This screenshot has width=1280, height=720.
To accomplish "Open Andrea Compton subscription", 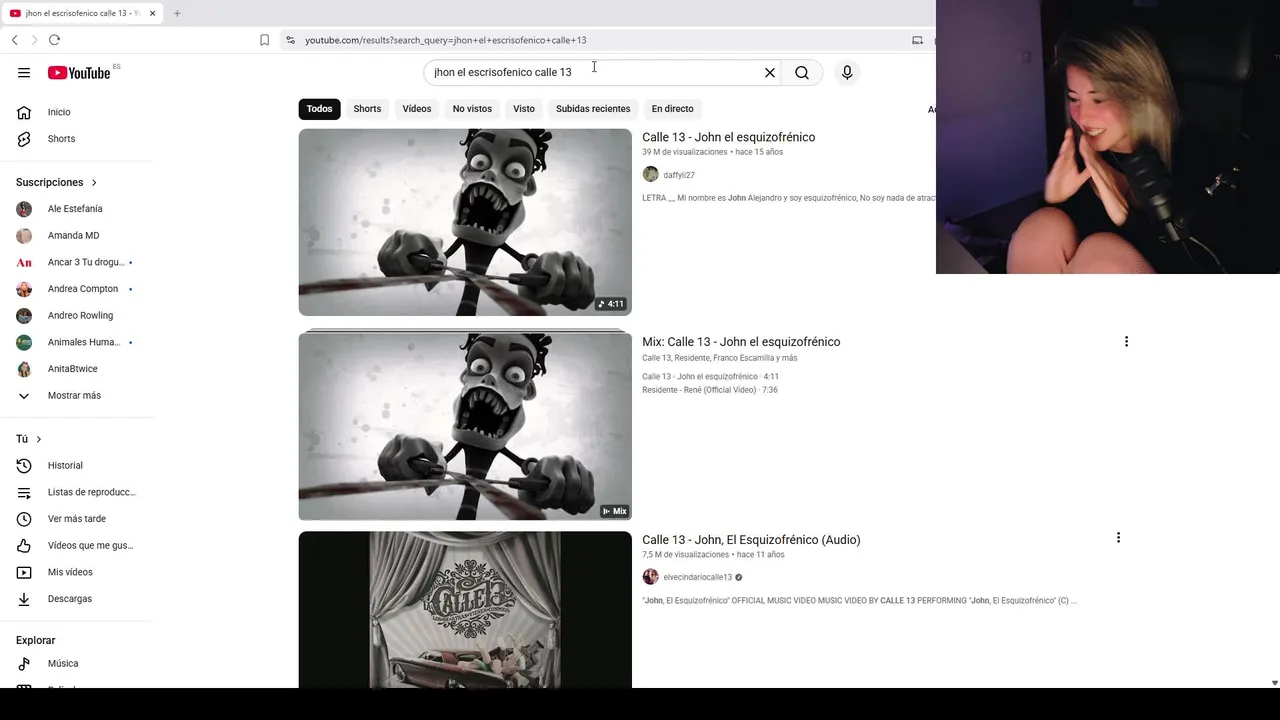I will (x=76, y=289).
